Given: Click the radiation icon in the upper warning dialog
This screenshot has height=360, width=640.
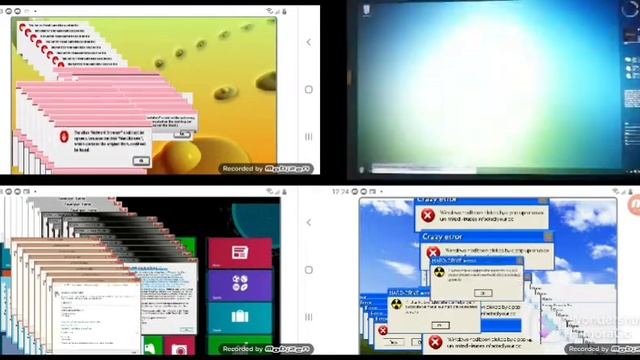Looking at the screenshot, I should [439, 272].
